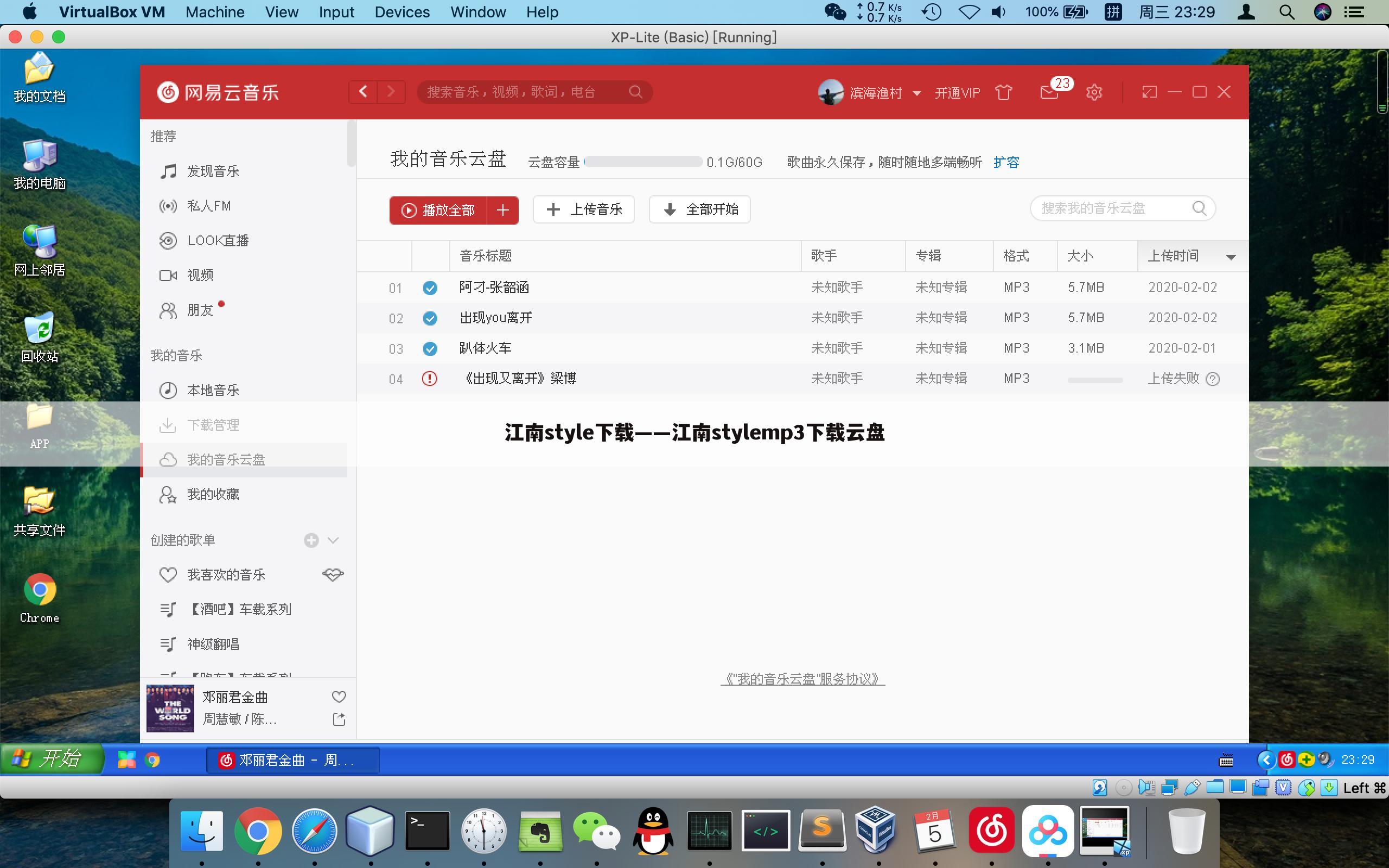This screenshot has width=1389, height=868.
Task: Click the upload error icon on row 04
Action: (429, 379)
